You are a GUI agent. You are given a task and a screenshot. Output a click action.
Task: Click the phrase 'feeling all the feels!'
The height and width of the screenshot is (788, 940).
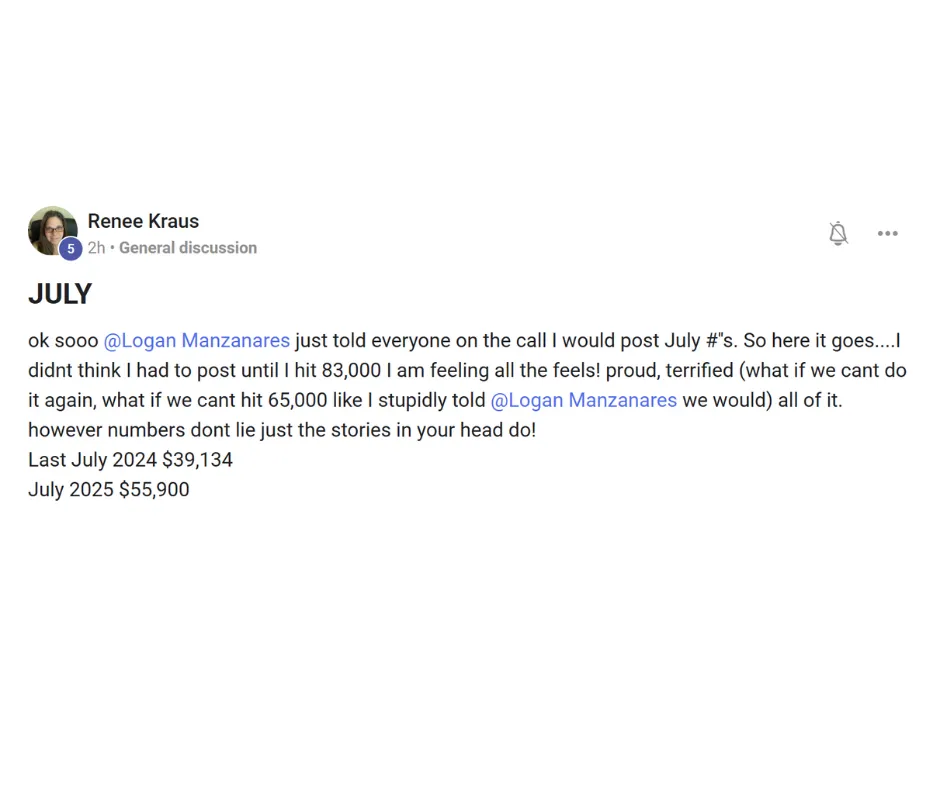(x=515, y=370)
